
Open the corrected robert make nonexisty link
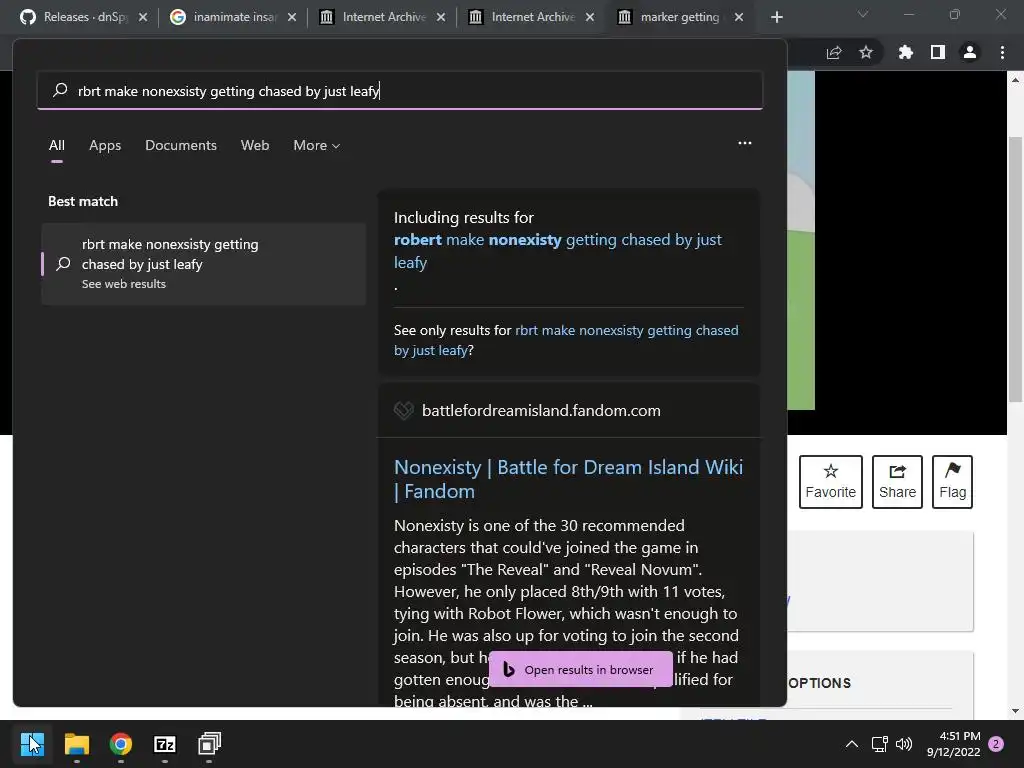tap(558, 251)
